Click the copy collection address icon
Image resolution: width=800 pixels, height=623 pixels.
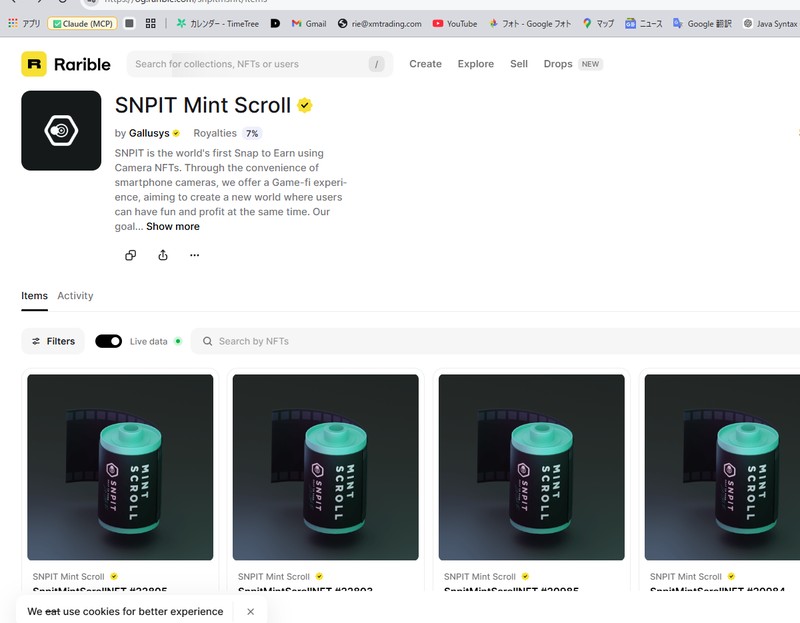click(130, 255)
